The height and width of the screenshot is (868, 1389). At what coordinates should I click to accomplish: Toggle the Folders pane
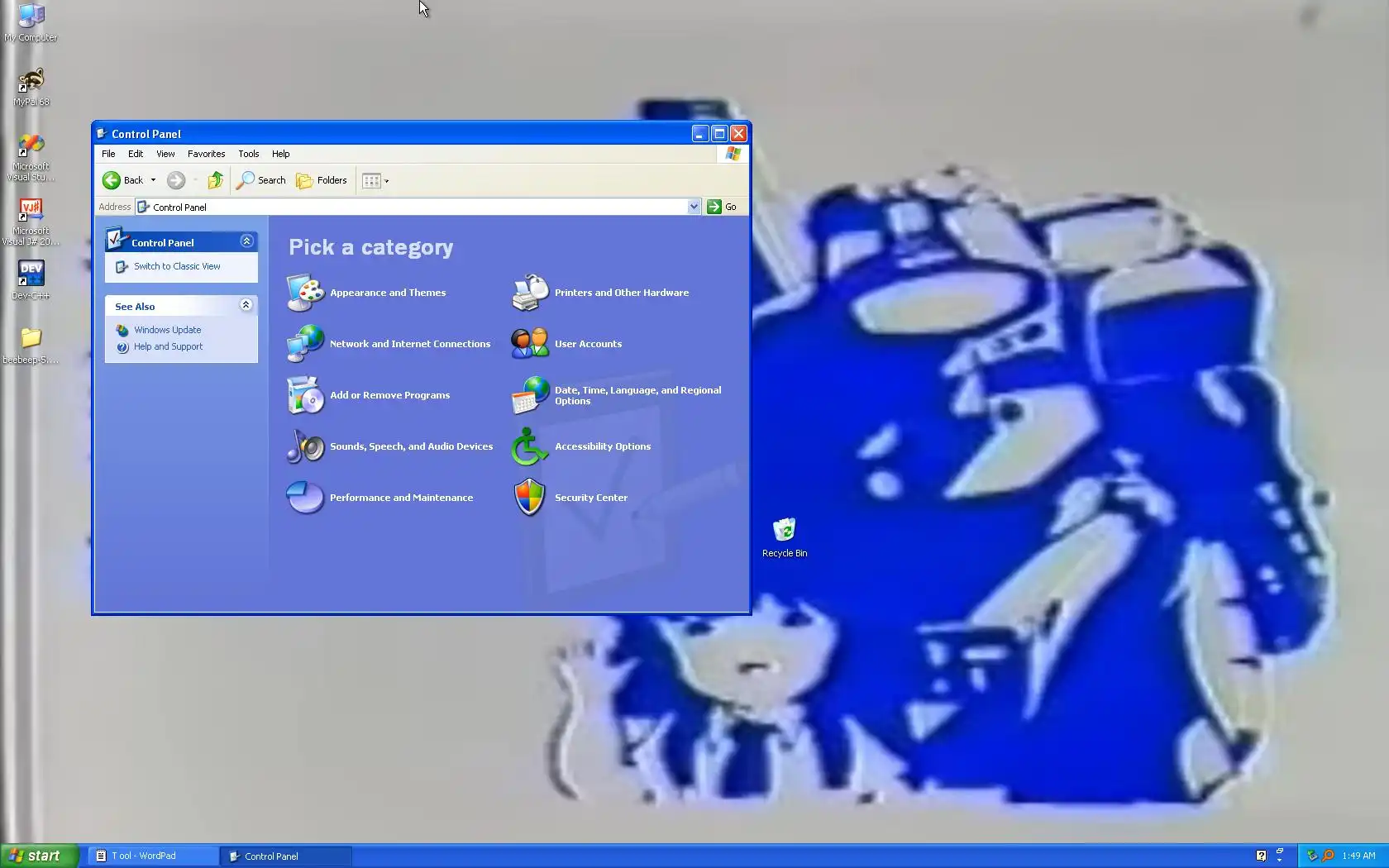[322, 180]
